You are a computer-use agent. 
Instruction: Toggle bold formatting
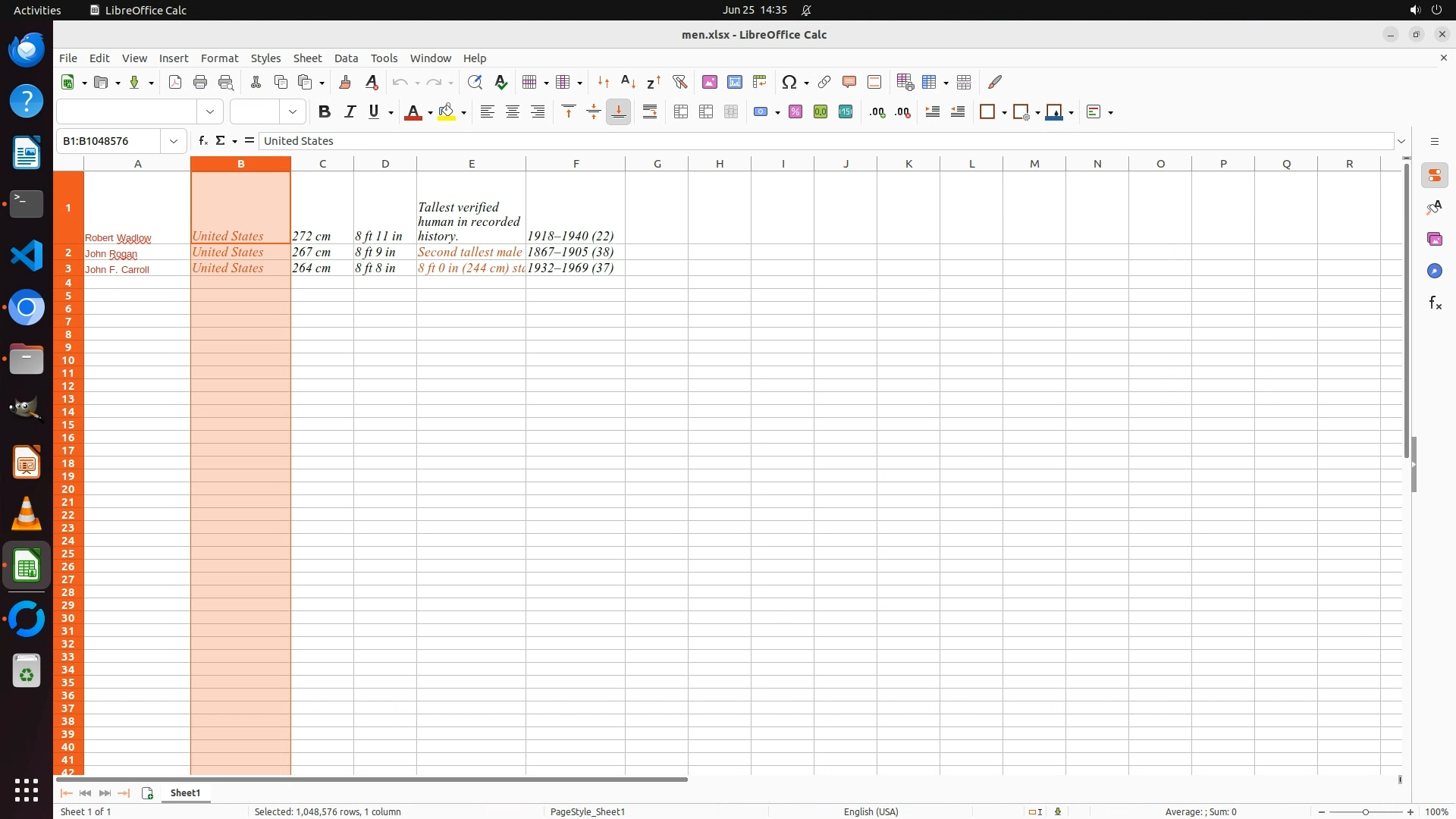point(325,112)
